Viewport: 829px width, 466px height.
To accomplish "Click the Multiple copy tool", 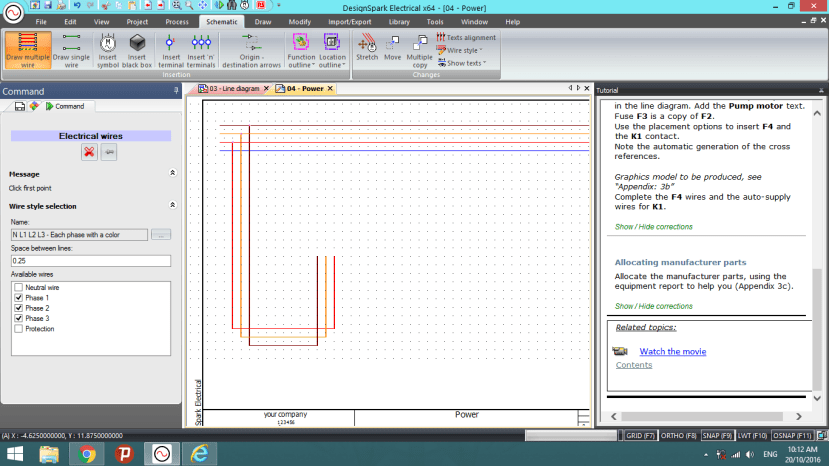I will pos(419,48).
